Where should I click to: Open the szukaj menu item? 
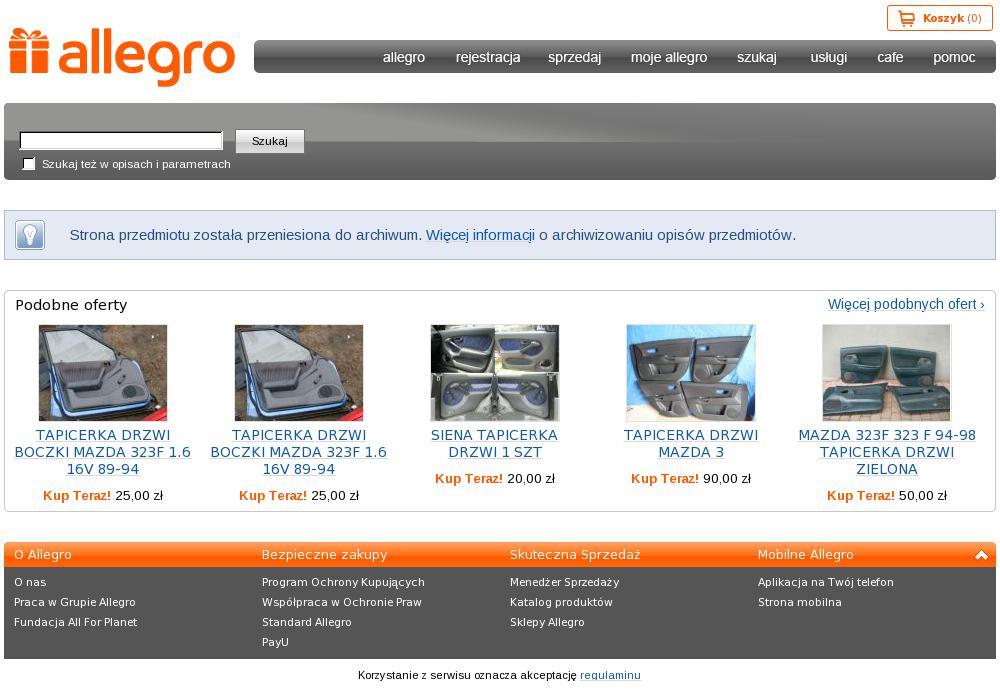coord(756,57)
